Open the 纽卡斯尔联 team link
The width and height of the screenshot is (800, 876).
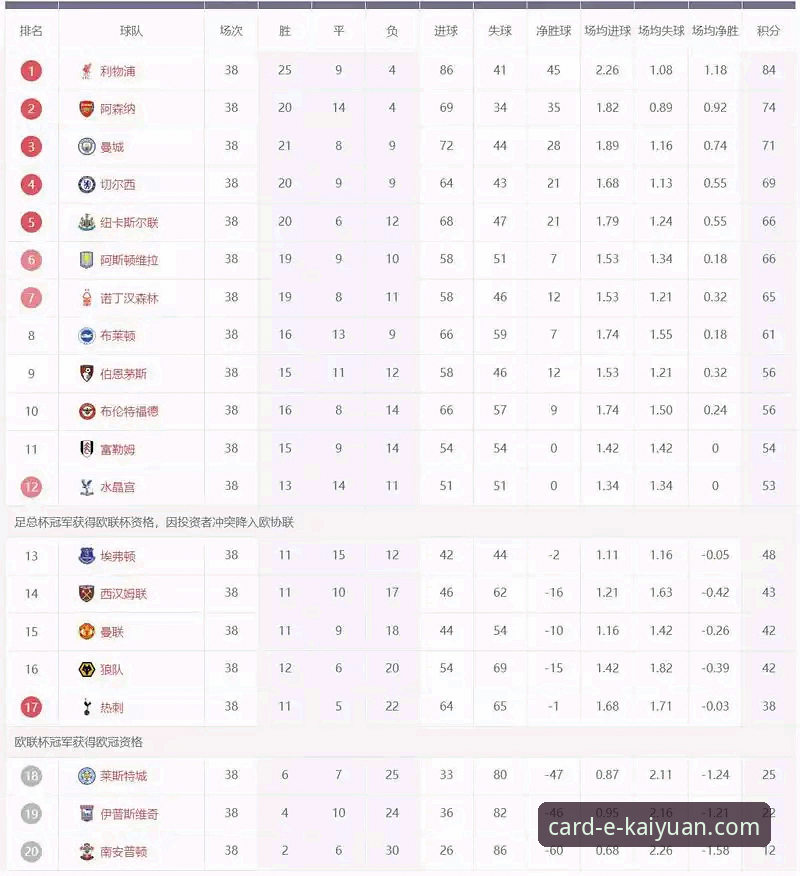click(129, 222)
